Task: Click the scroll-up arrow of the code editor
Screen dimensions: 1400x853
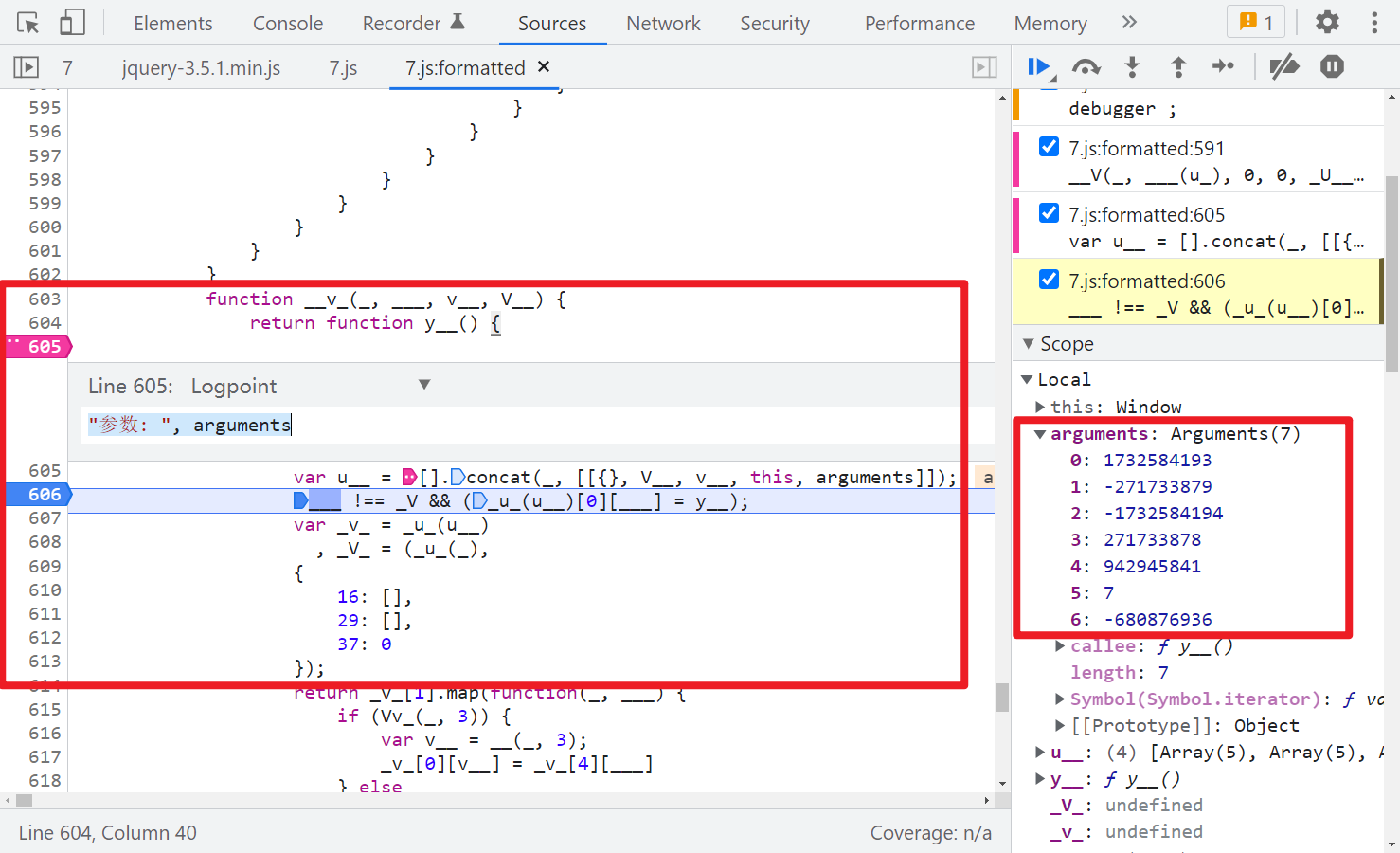Action: tap(1002, 98)
